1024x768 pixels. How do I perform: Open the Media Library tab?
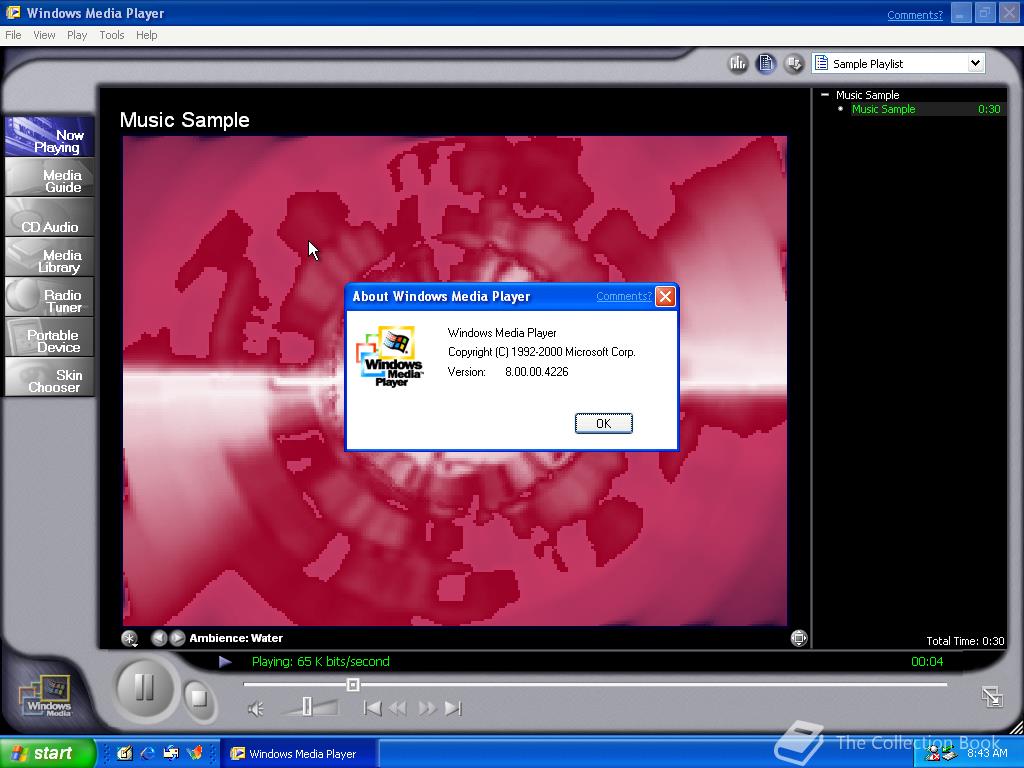50,257
